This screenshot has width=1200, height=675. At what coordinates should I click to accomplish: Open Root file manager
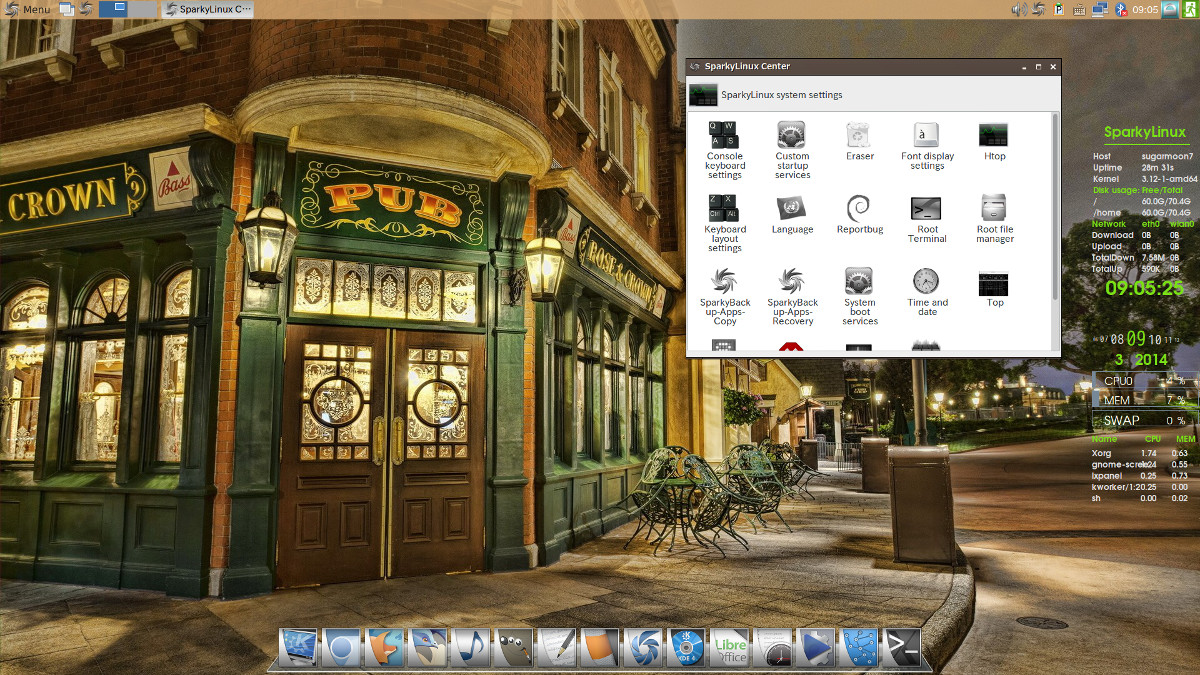[x=994, y=219]
